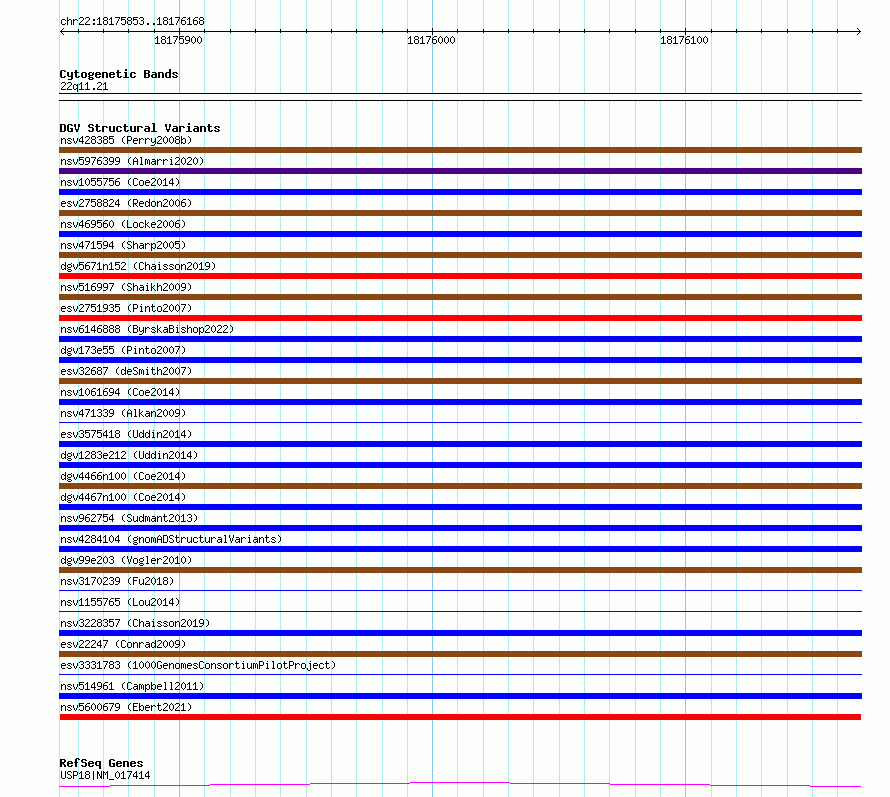
Task: Click the dgv1283e212 (Uddin2014) label
Action: click(x=129, y=455)
